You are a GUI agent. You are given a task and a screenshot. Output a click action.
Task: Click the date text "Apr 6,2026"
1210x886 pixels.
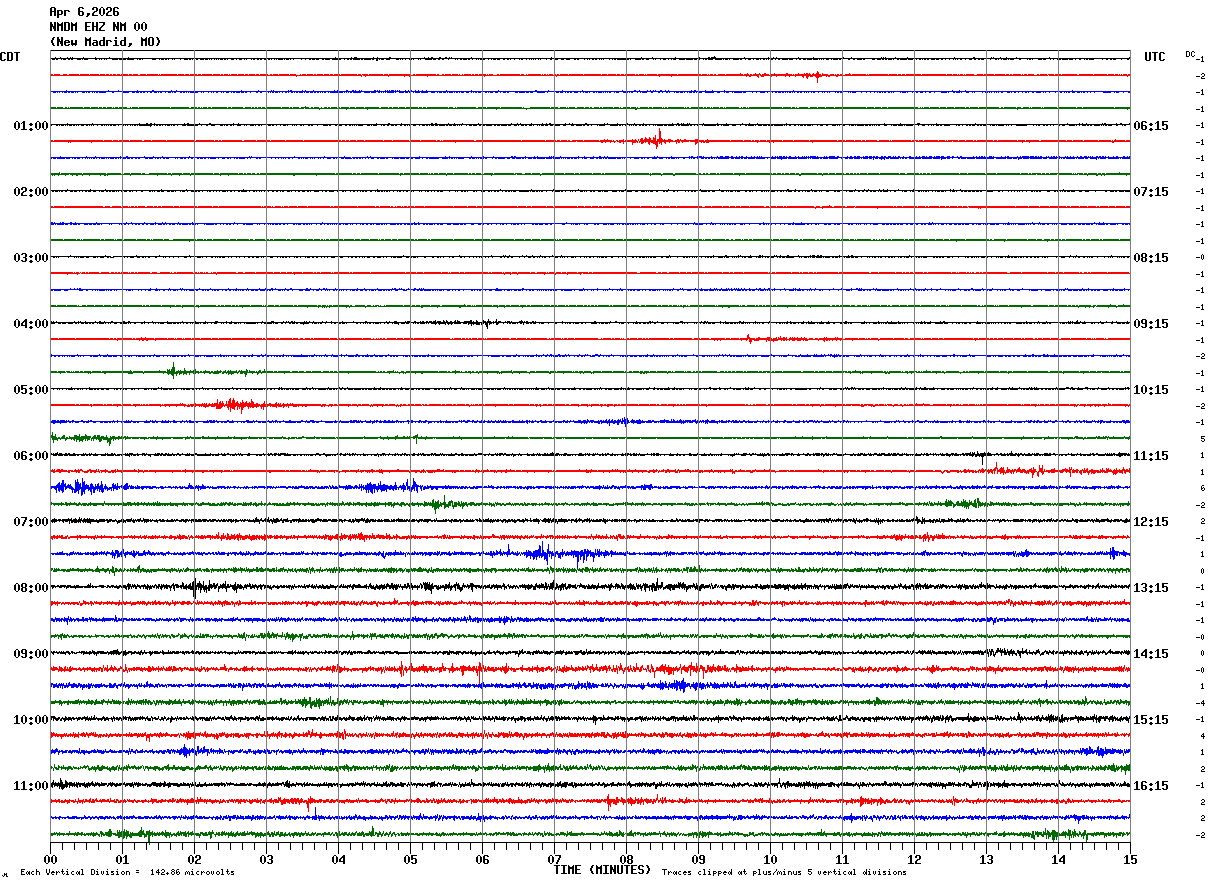(x=84, y=12)
